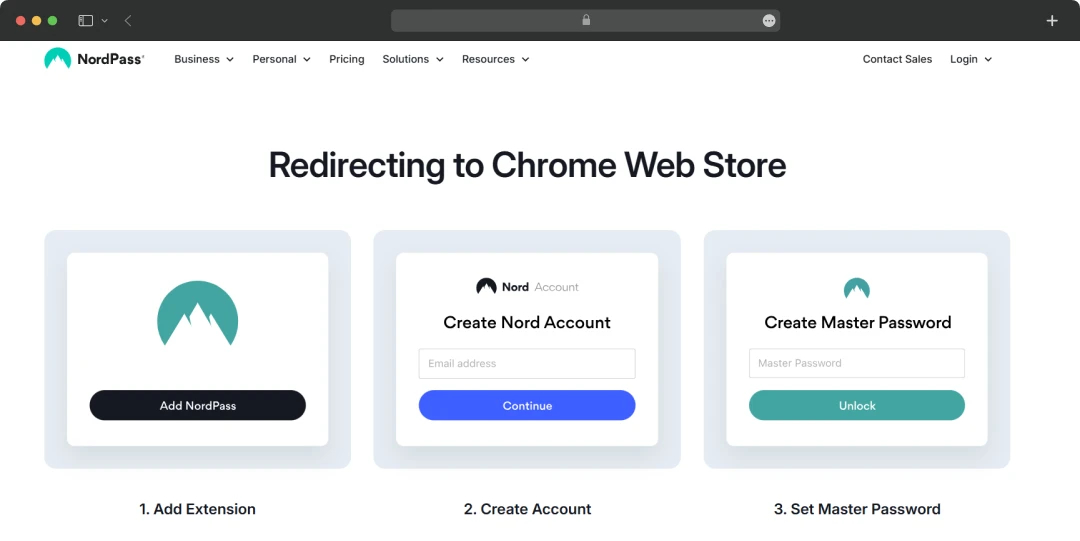Expand the Login dropdown
The image size is (1080, 541).
click(970, 59)
